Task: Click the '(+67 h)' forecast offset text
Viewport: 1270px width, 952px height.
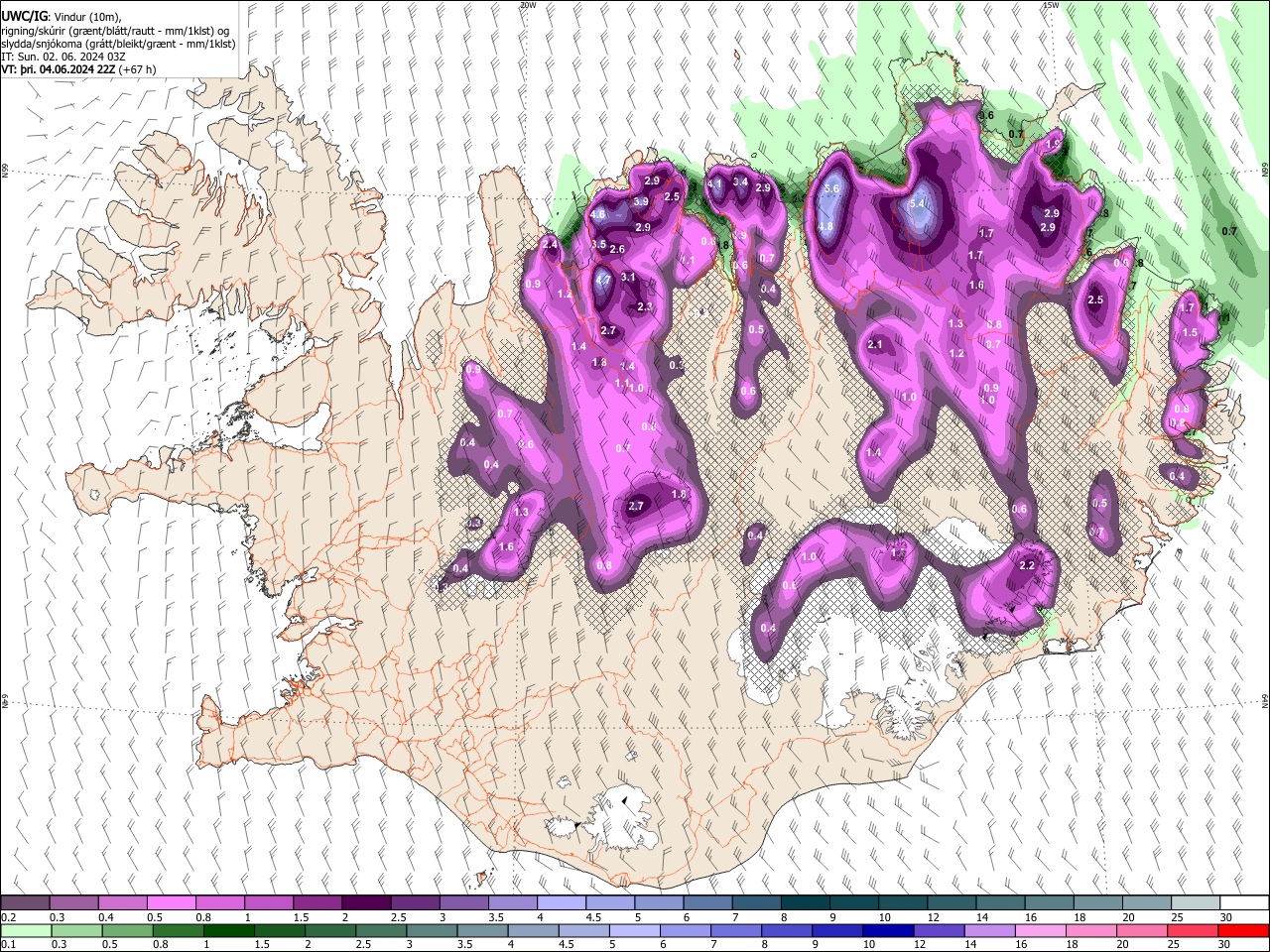Action: (x=137, y=70)
